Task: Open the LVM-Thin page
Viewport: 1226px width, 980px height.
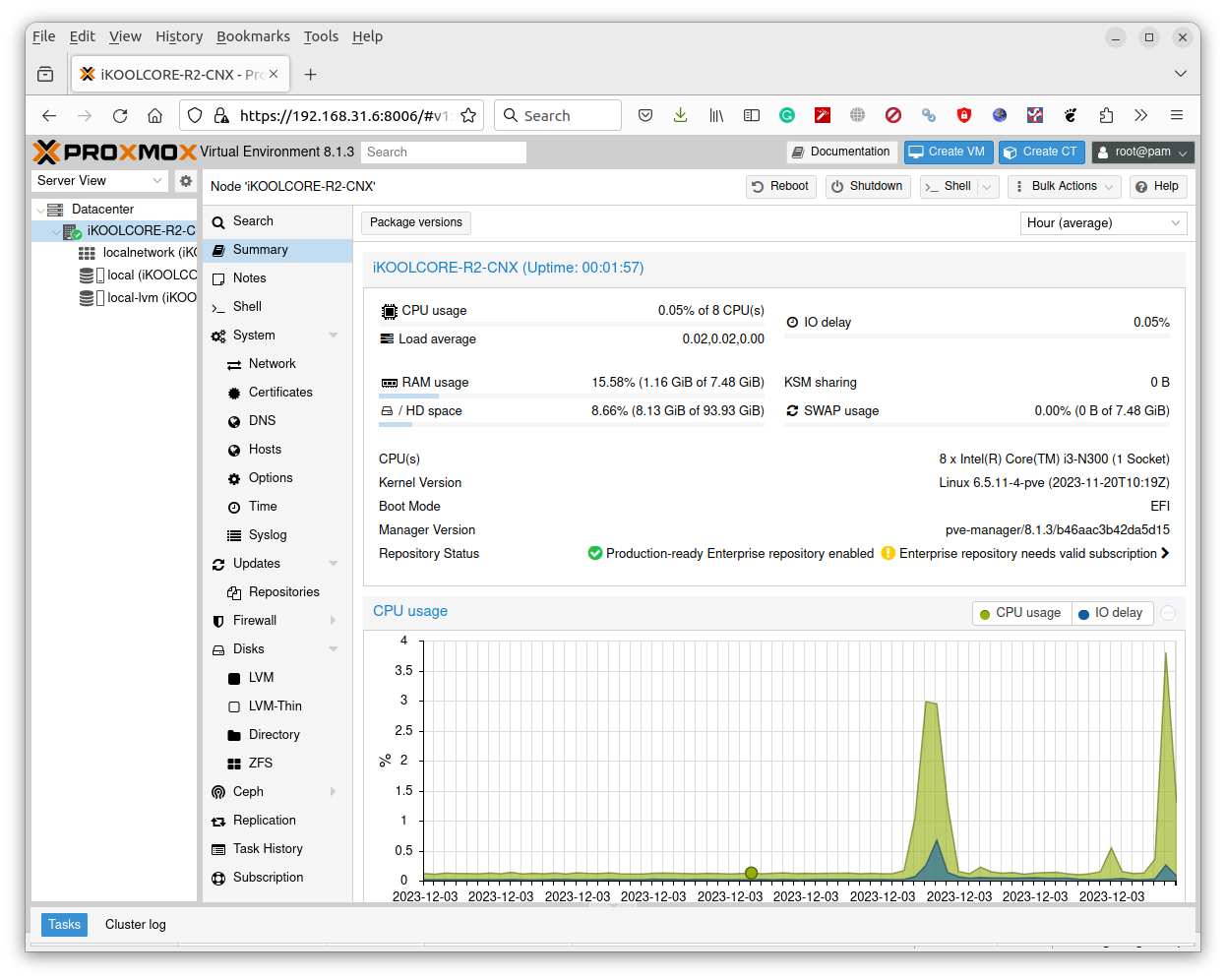Action: pos(275,706)
